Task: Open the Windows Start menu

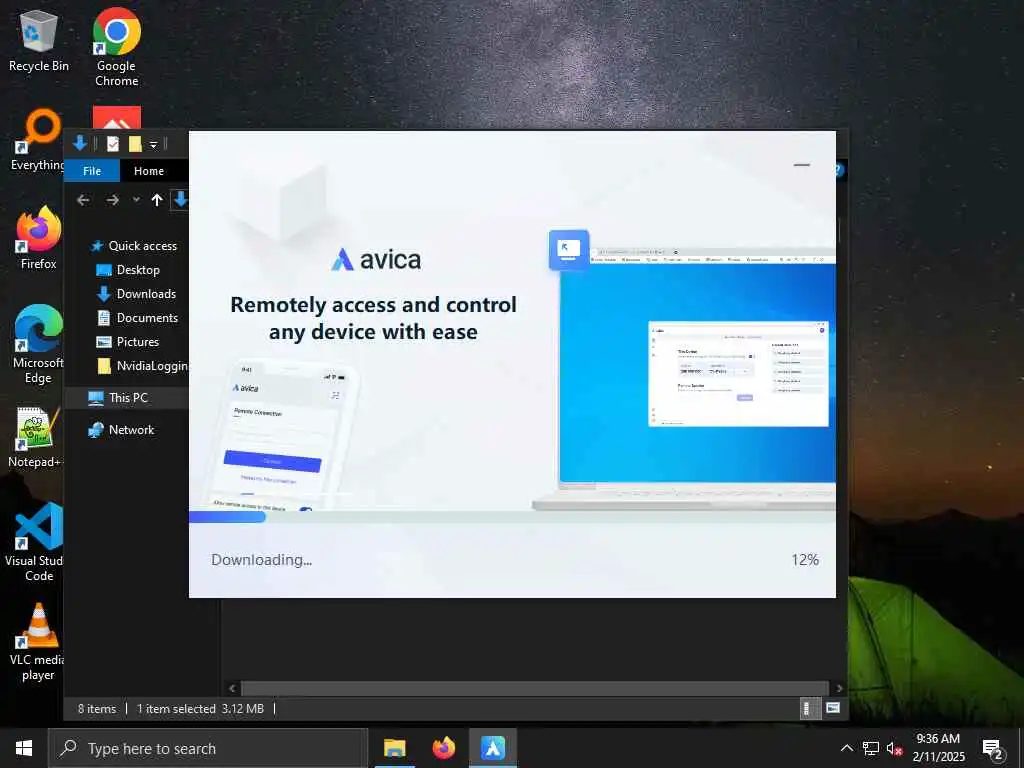Action: point(24,748)
